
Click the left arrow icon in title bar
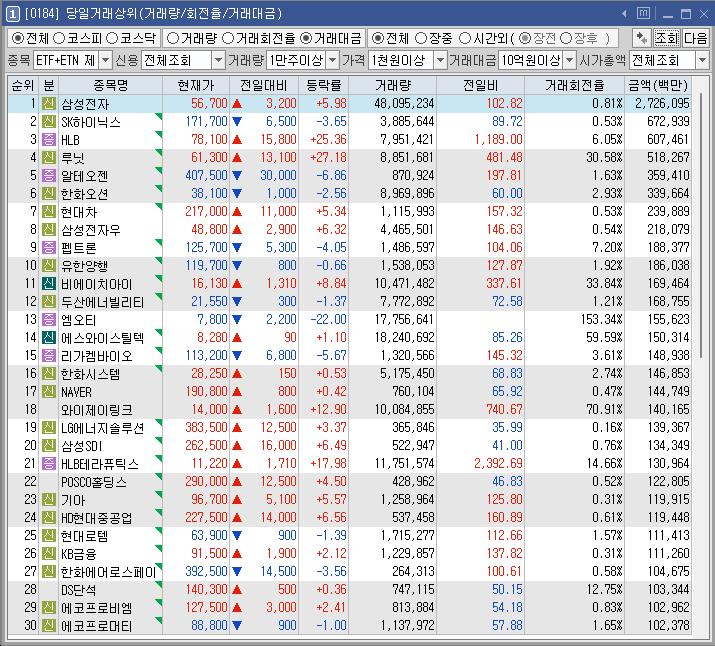pos(624,14)
